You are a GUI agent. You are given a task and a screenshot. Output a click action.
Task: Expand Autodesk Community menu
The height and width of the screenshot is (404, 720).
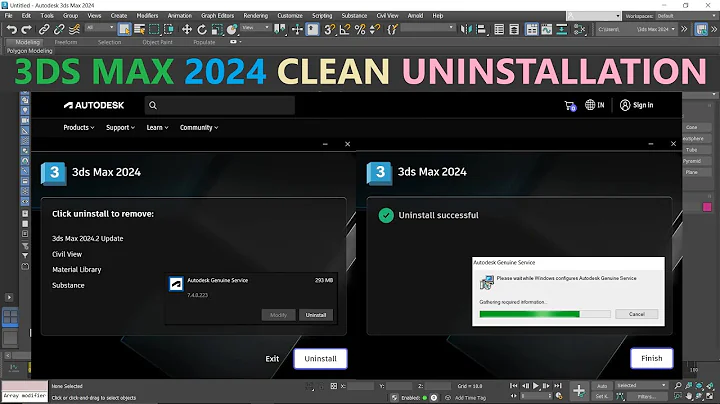[199, 128]
